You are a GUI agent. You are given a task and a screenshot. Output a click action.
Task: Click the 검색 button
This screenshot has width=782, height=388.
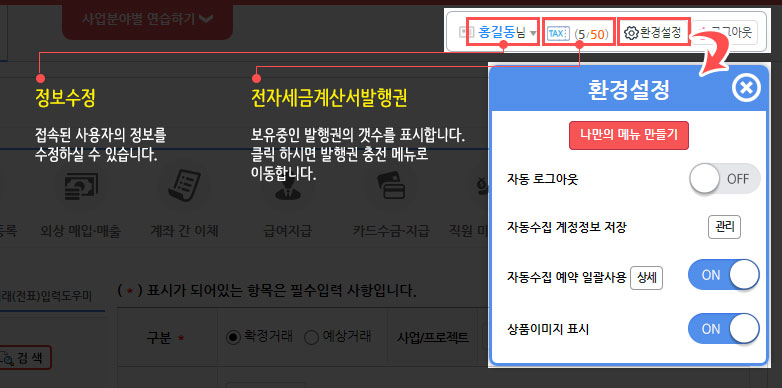pyautogui.click(x=25, y=358)
